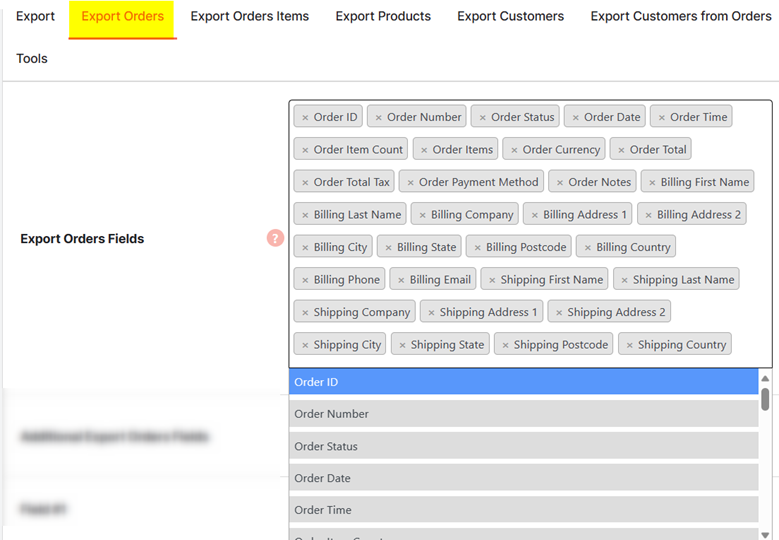Choose Order Number in the dropdown list
779x540 pixels.
coord(524,414)
